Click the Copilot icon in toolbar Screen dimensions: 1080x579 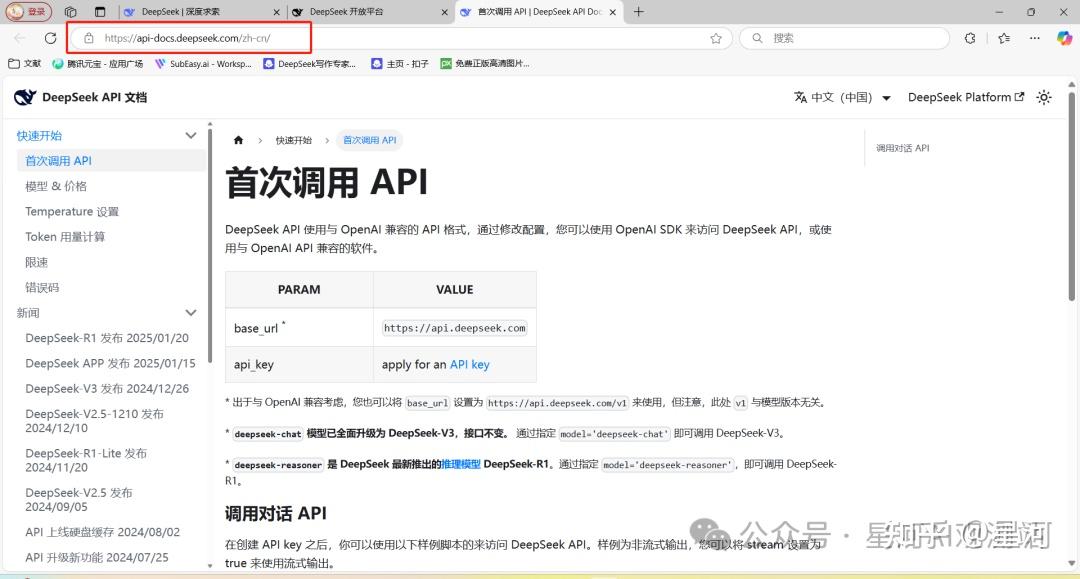(1064, 39)
